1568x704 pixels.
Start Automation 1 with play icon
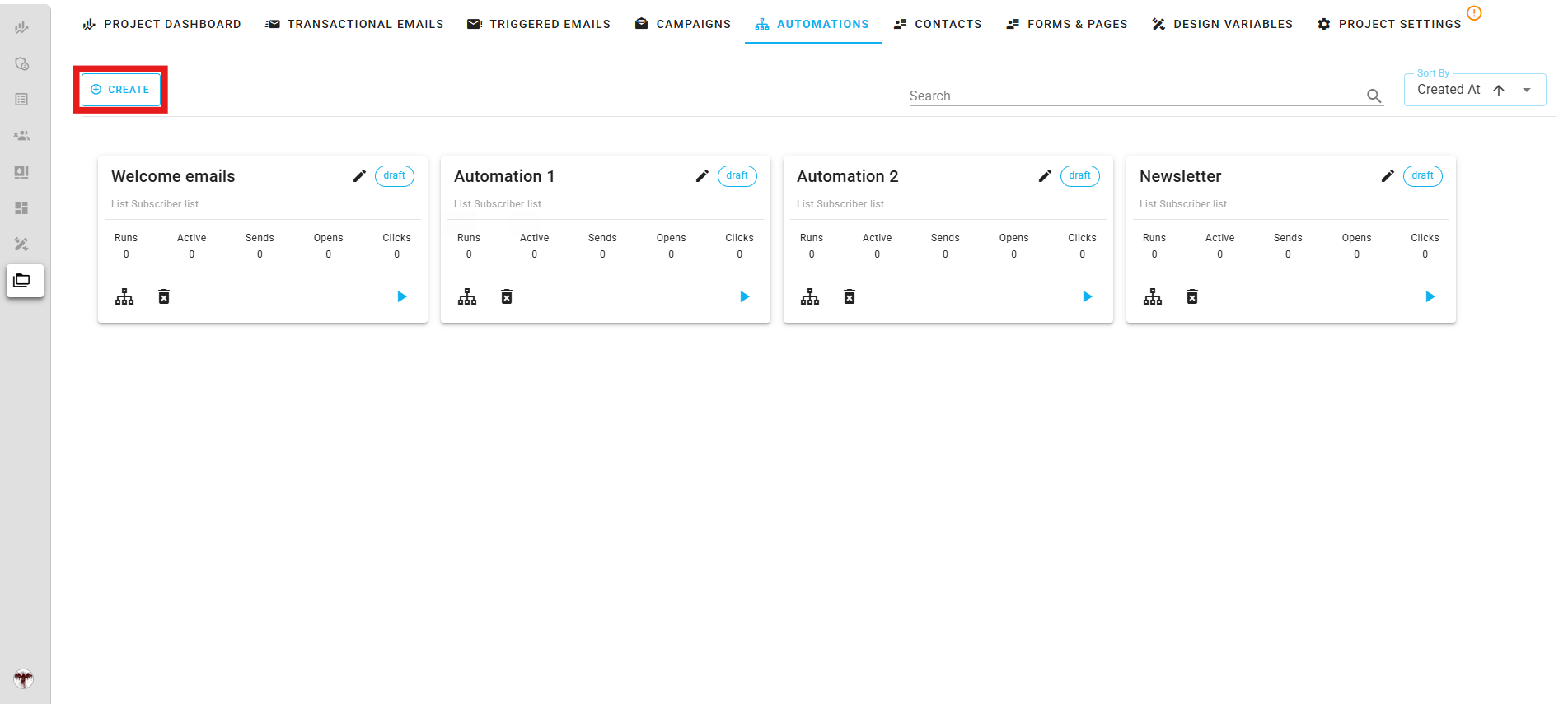click(x=745, y=296)
